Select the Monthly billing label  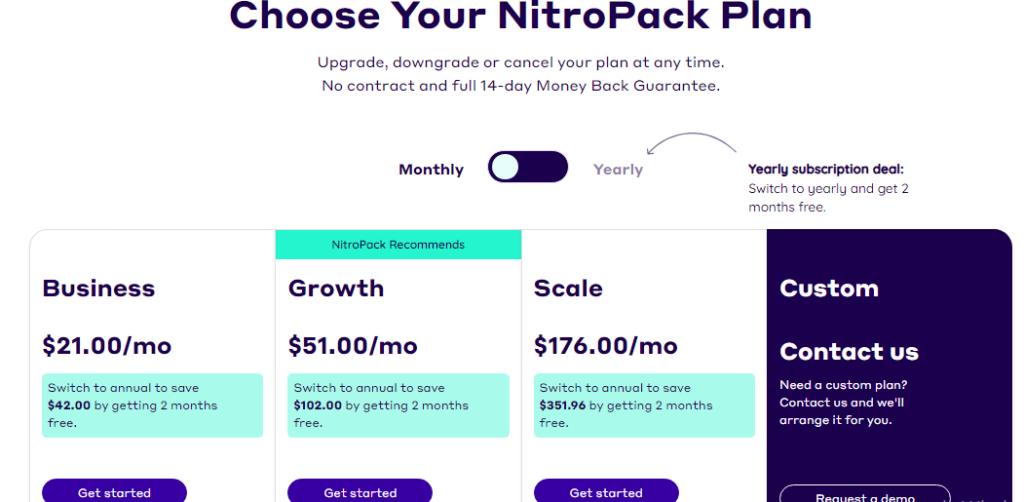point(431,170)
